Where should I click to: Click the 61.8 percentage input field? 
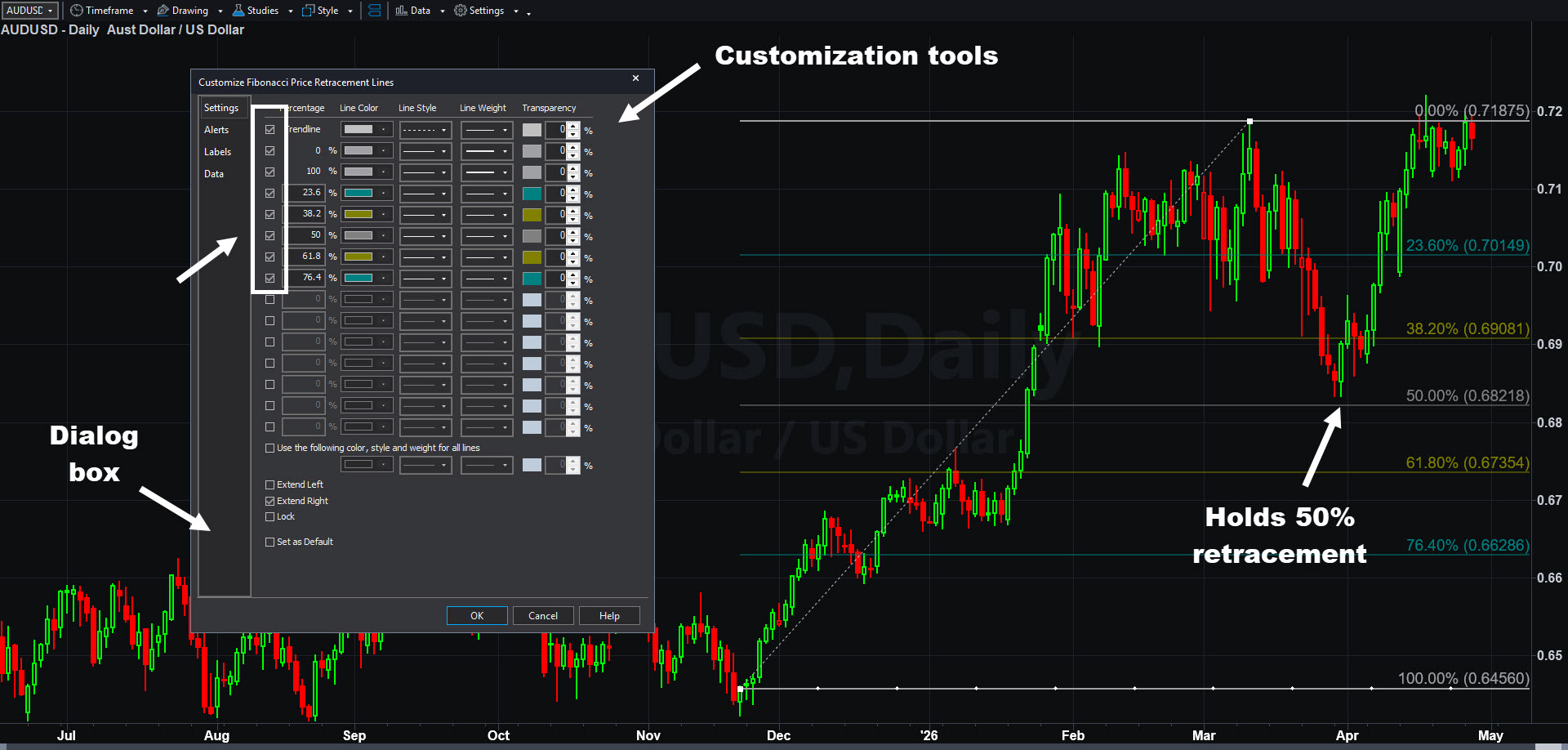[x=304, y=257]
